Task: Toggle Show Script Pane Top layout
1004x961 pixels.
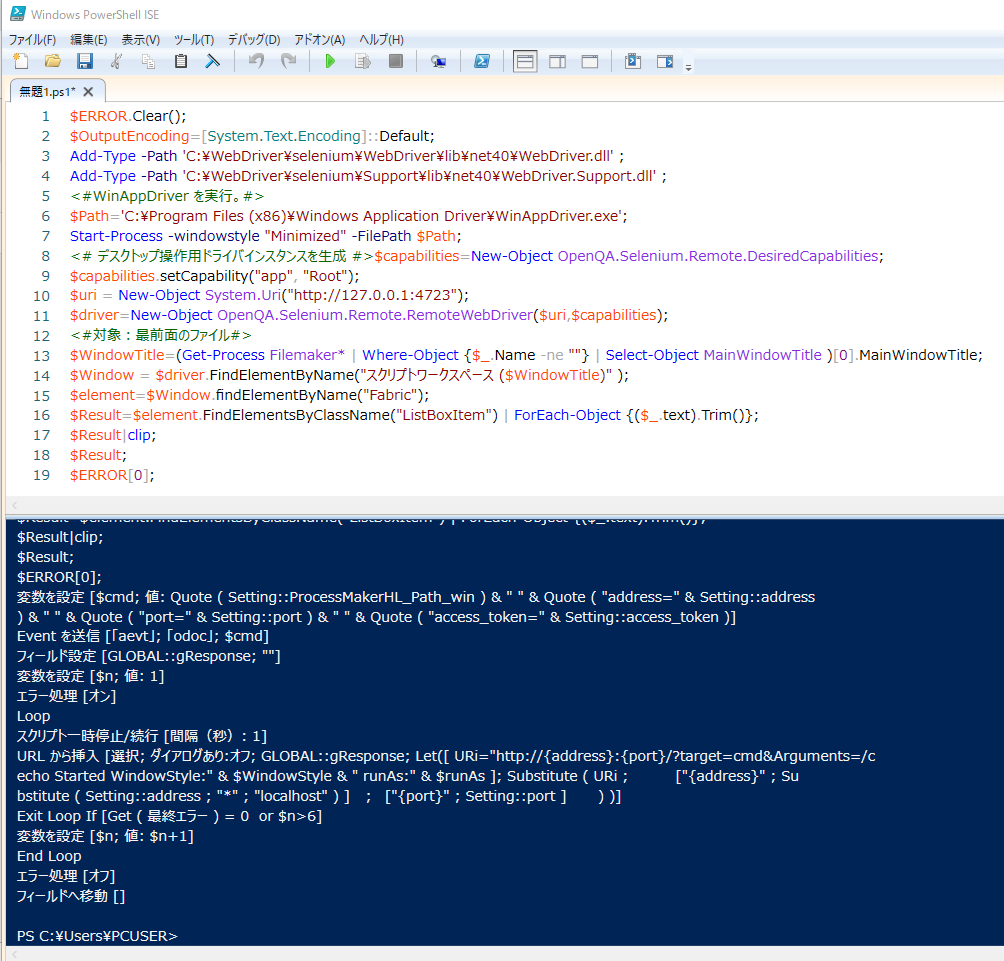Action: [x=525, y=61]
